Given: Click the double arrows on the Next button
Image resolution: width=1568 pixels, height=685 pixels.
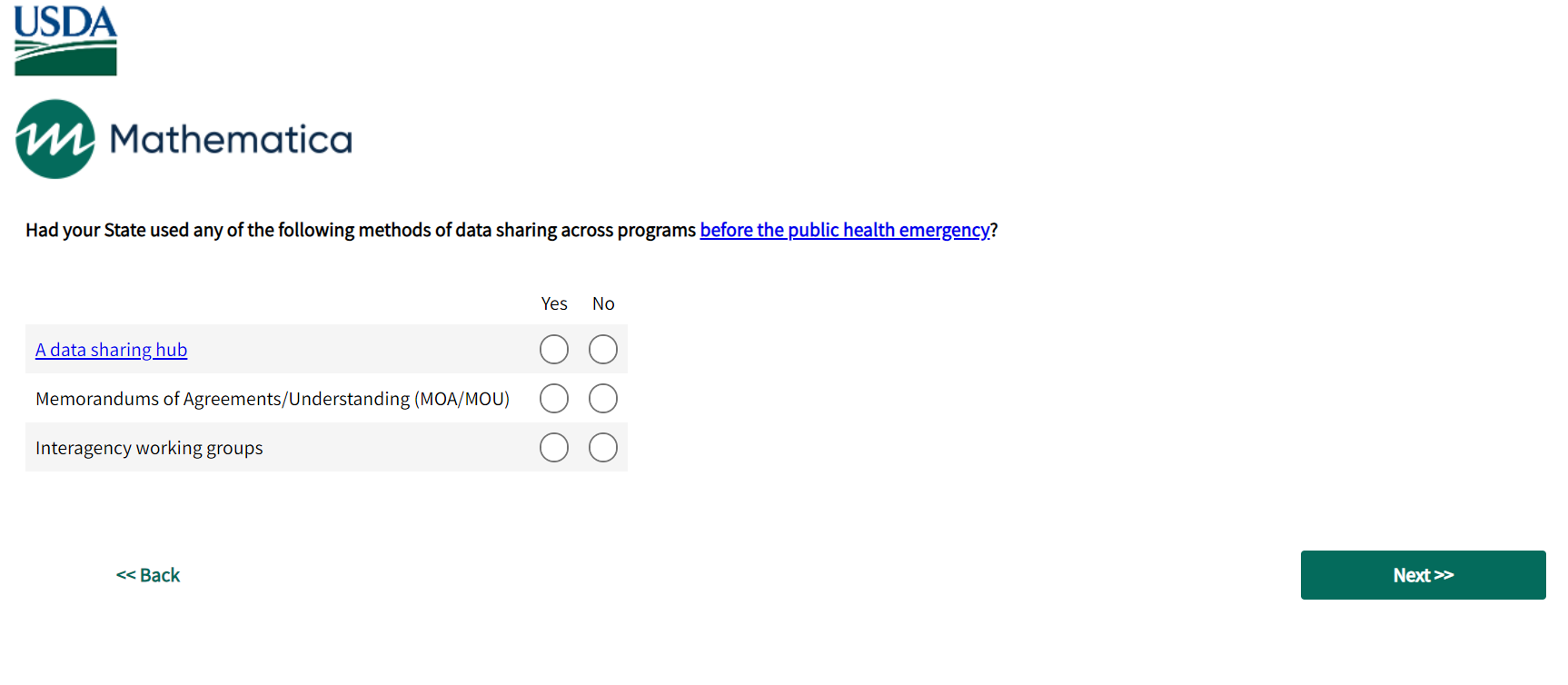Looking at the screenshot, I should coord(1444,575).
